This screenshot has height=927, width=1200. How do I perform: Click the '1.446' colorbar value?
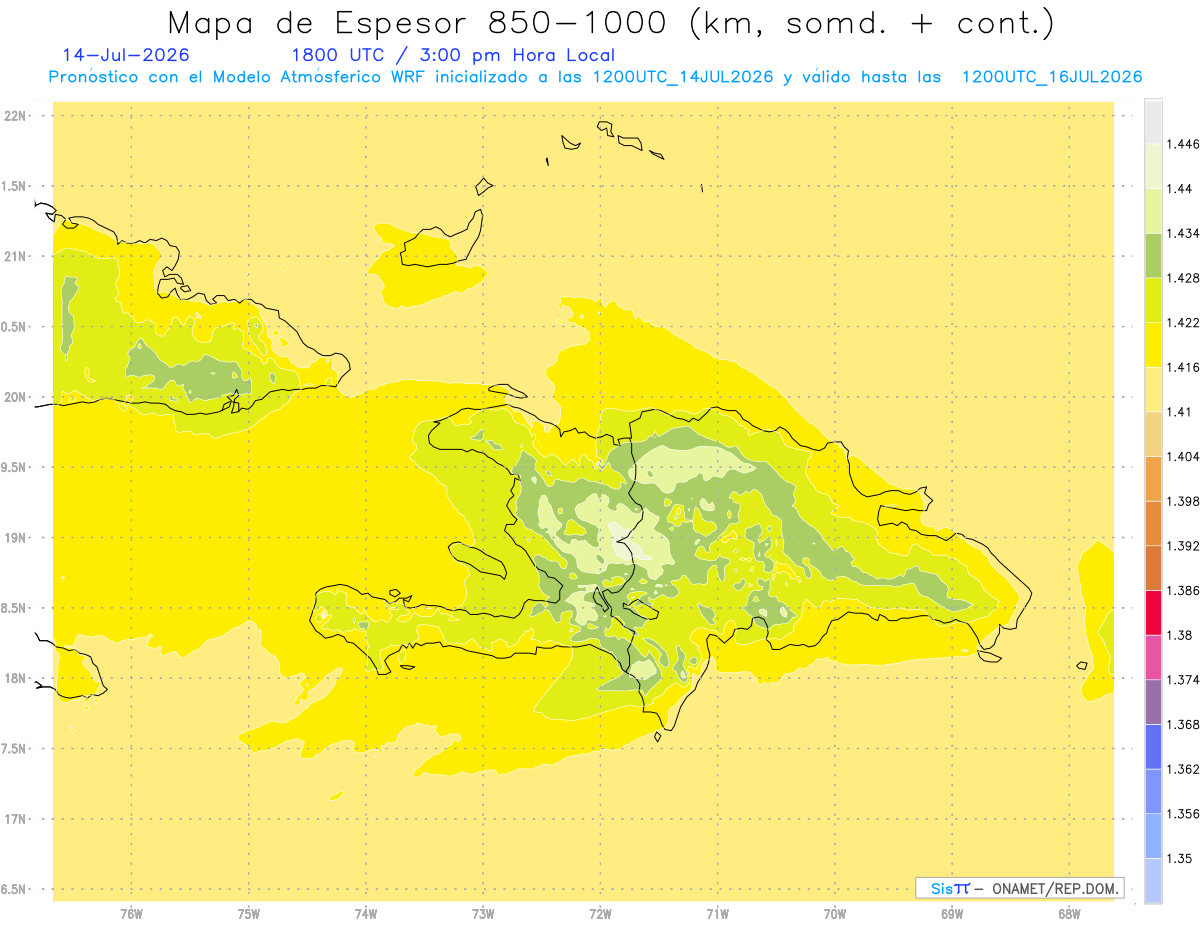tap(1182, 144)
